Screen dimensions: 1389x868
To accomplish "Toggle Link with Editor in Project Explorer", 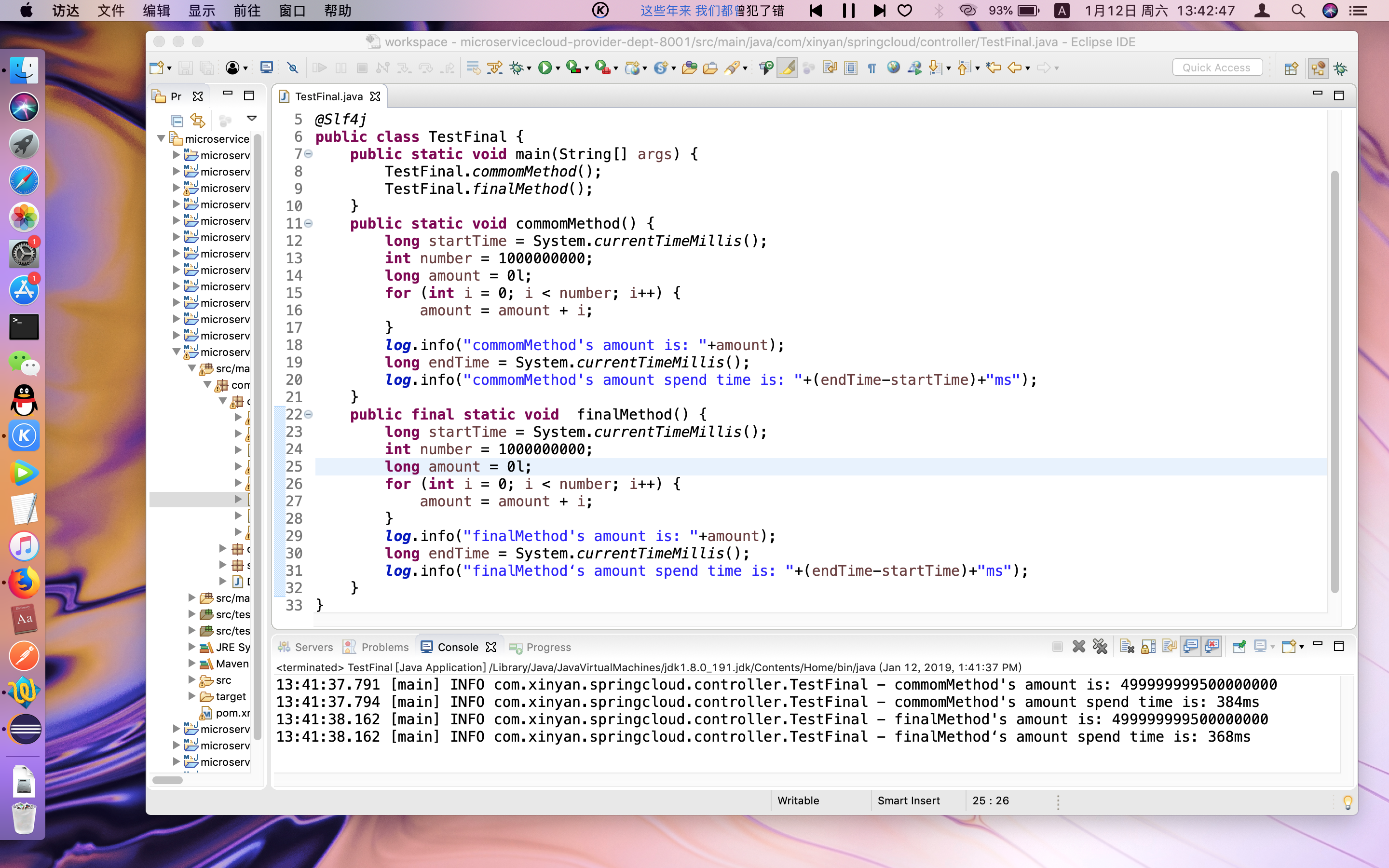I will 197,121.
